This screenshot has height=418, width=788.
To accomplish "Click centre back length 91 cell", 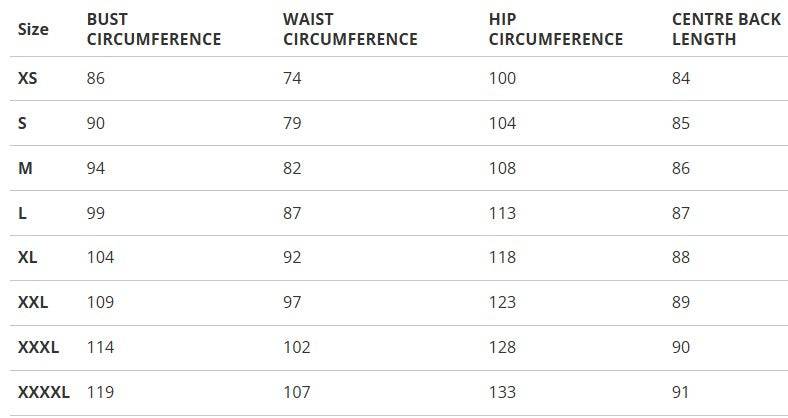I will [x=681, y=392].
